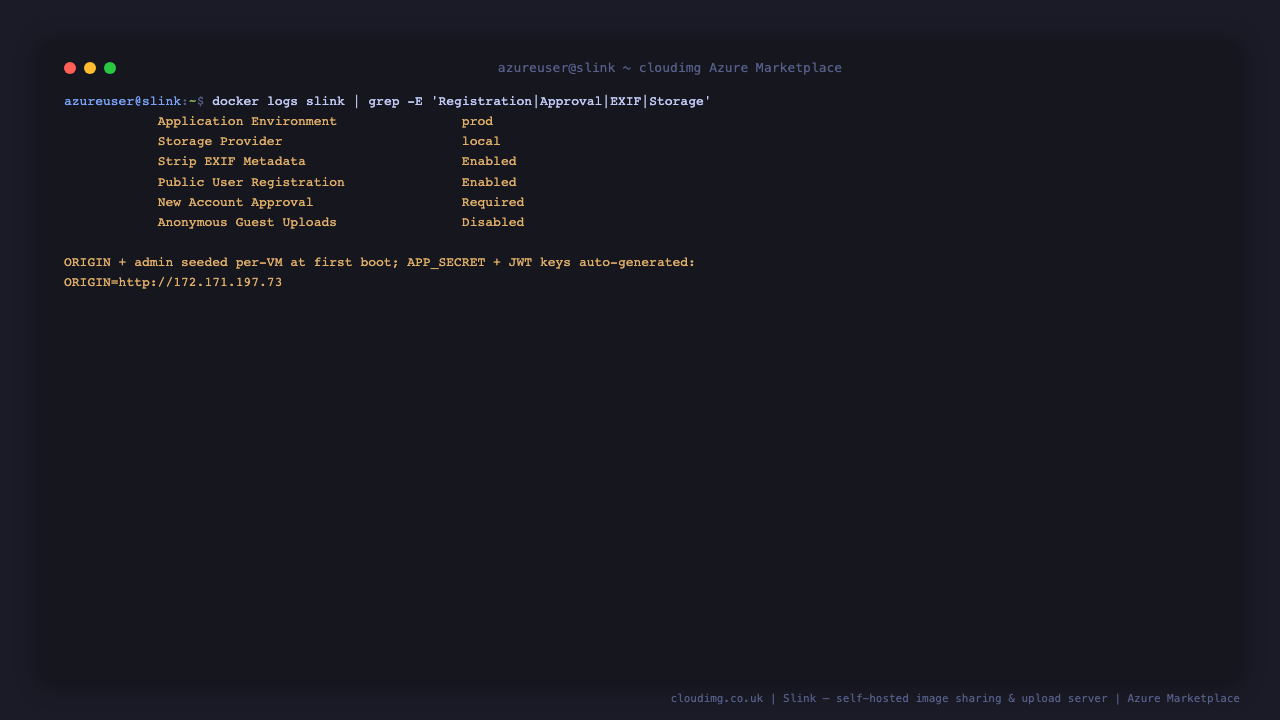Screen dimensions: 1280x720
Task: Click the 'prod' value
Action: pos(477,122)
